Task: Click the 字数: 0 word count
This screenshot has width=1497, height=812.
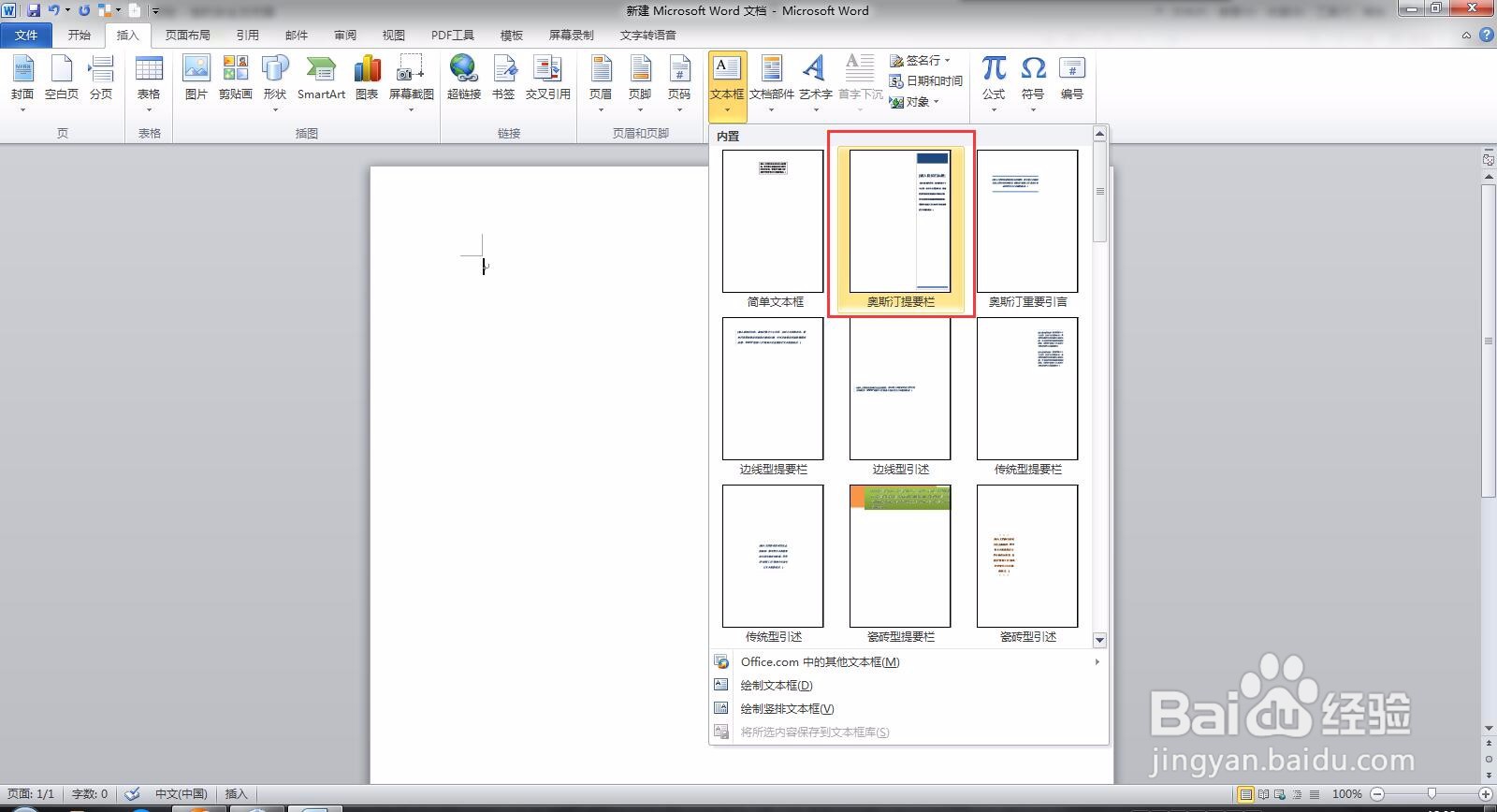Action: [90, 793]
